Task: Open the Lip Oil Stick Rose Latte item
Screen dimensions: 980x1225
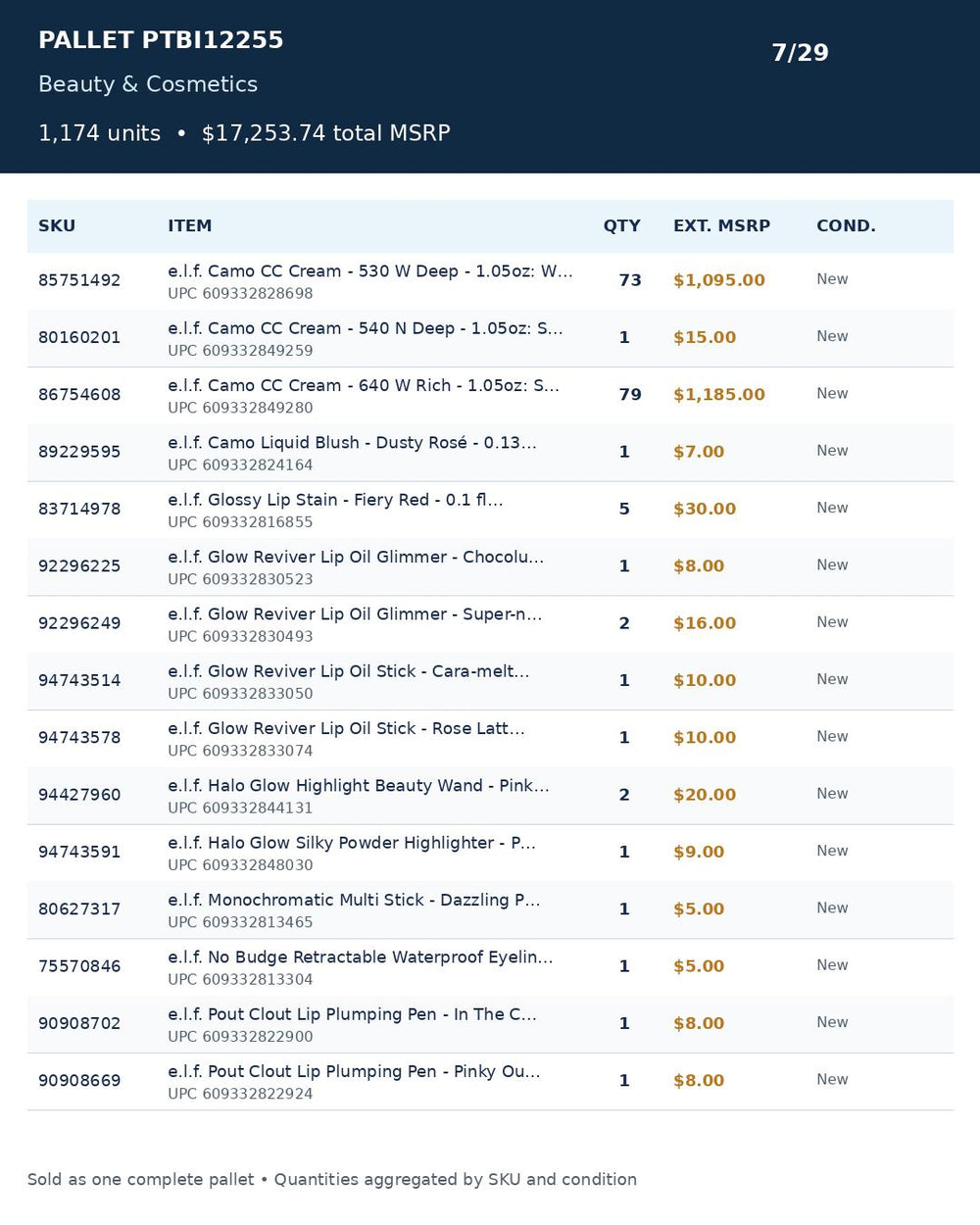Action: pyautogui.click(x=346, y=728)
